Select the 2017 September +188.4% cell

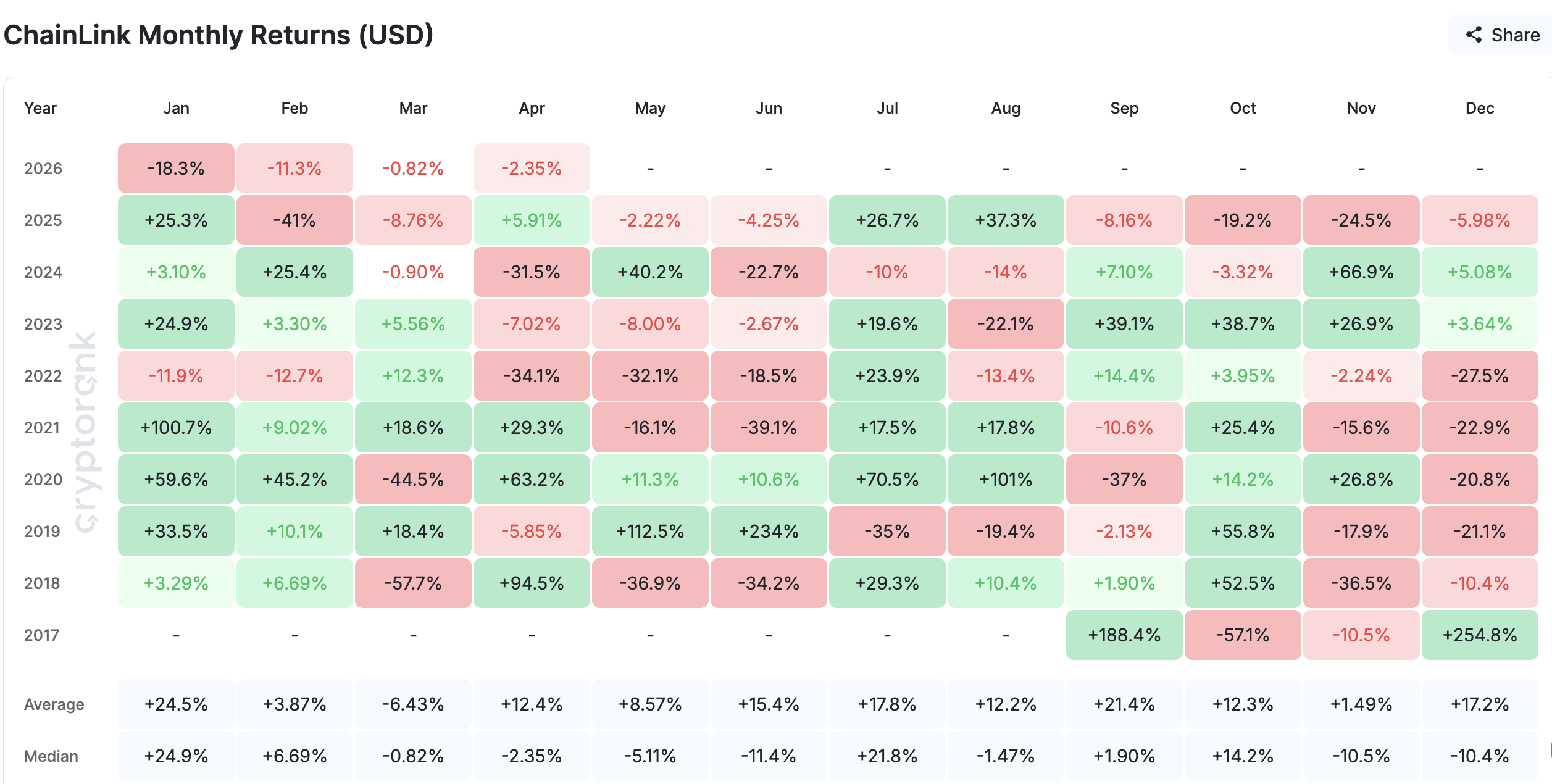tap(1124, 635)
